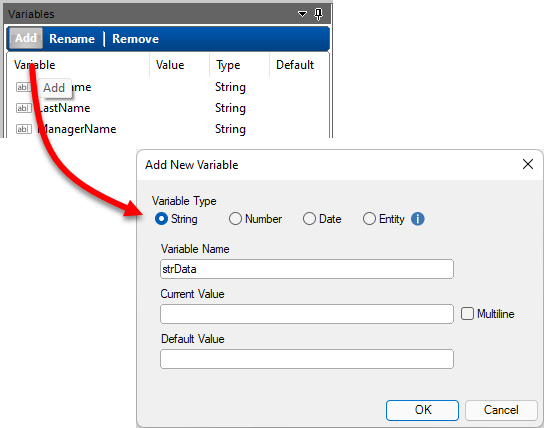
Task: Choose the Date variable type
Action: [309, 219]
